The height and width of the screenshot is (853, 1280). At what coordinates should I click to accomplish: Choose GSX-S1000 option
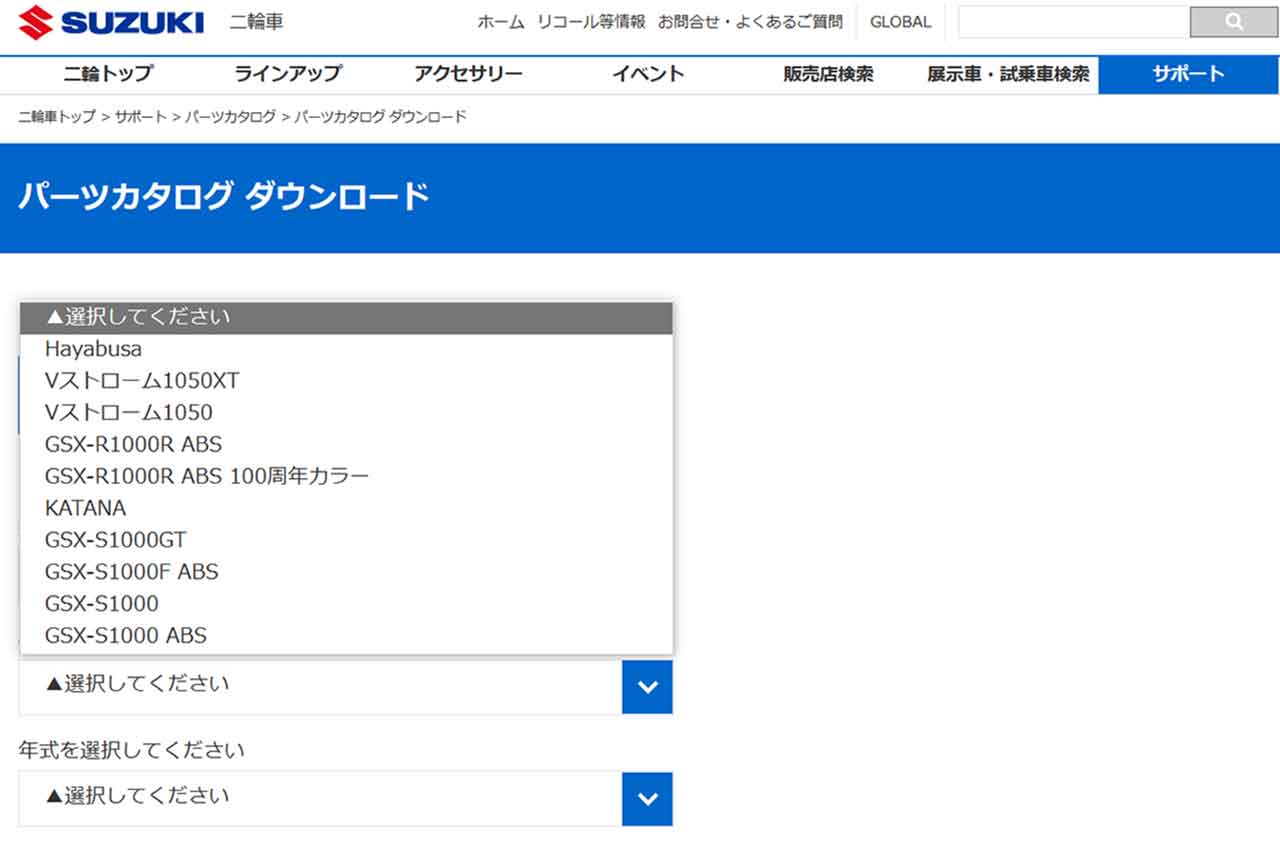(x=346, y=604)
